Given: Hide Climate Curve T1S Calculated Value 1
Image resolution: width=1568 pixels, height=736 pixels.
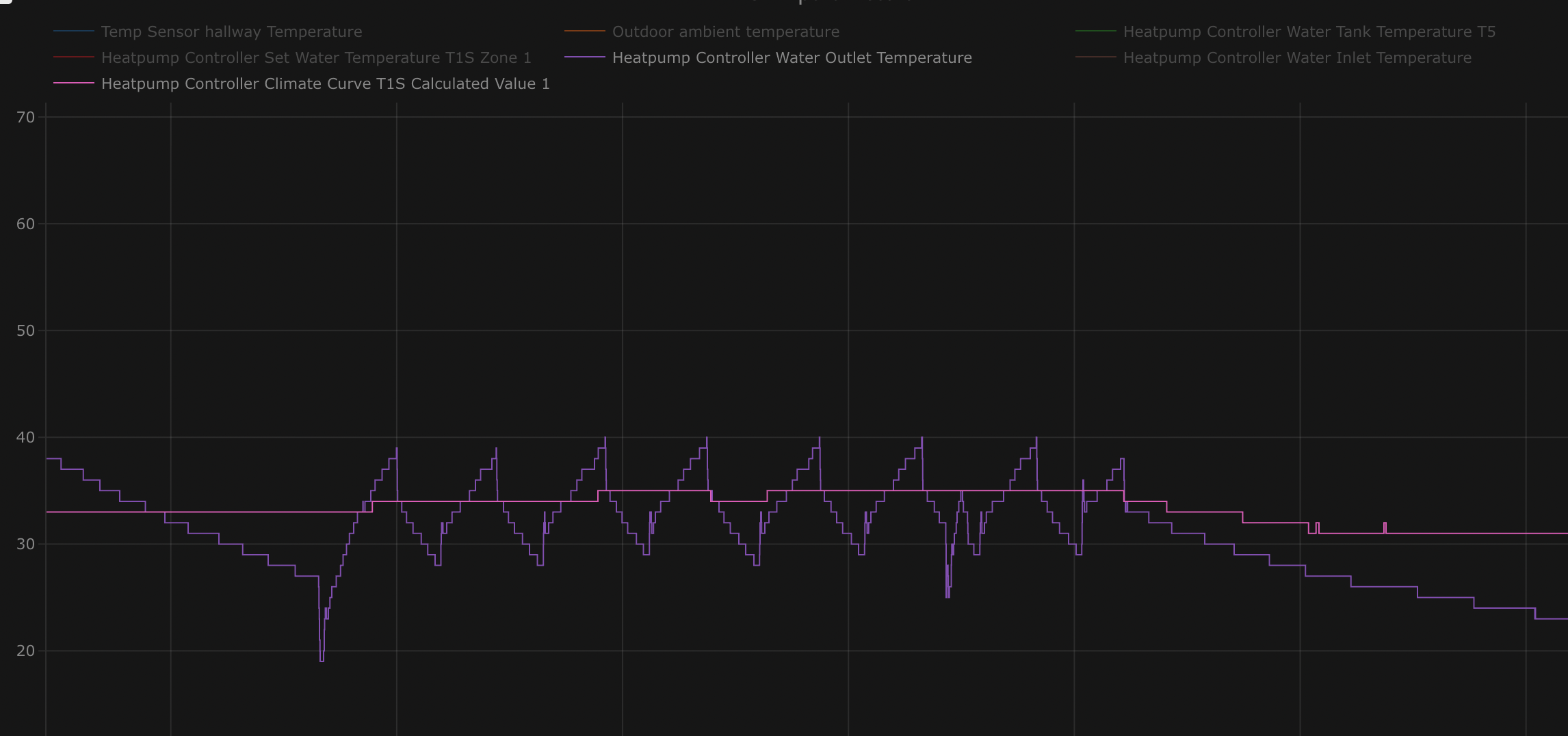Looking at the screenshot, I should pos(325,84).
